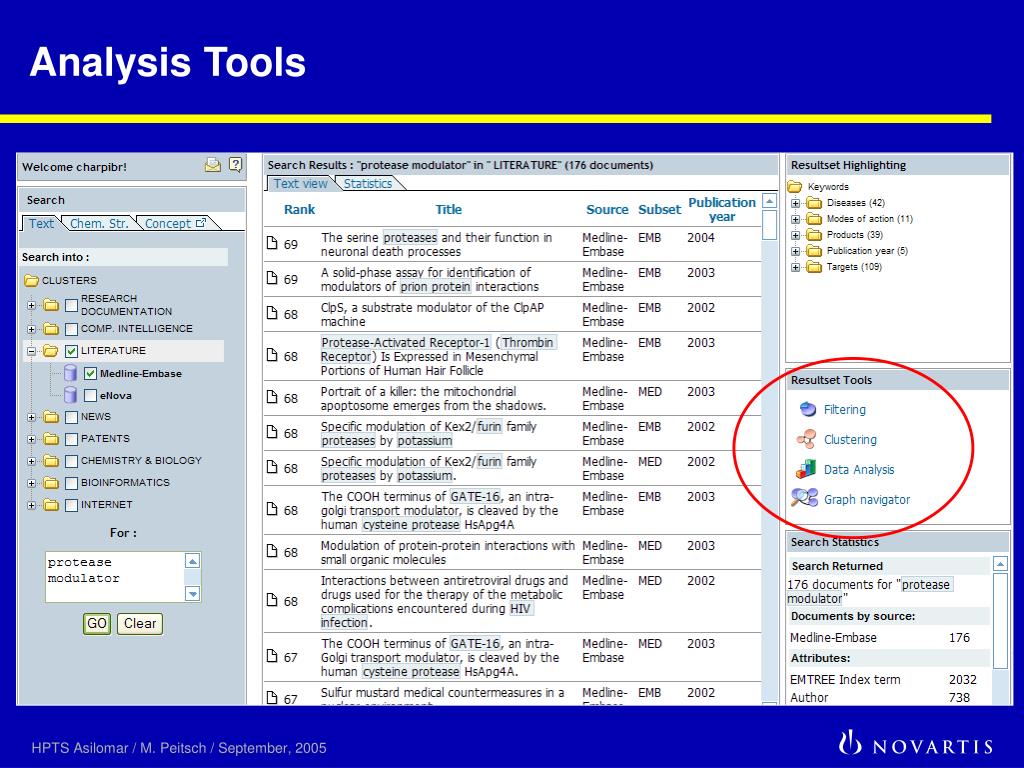Open document icon for 'Portrait of a killer' row
This screenshot has width=1024, height=768.
click(272, 398)
